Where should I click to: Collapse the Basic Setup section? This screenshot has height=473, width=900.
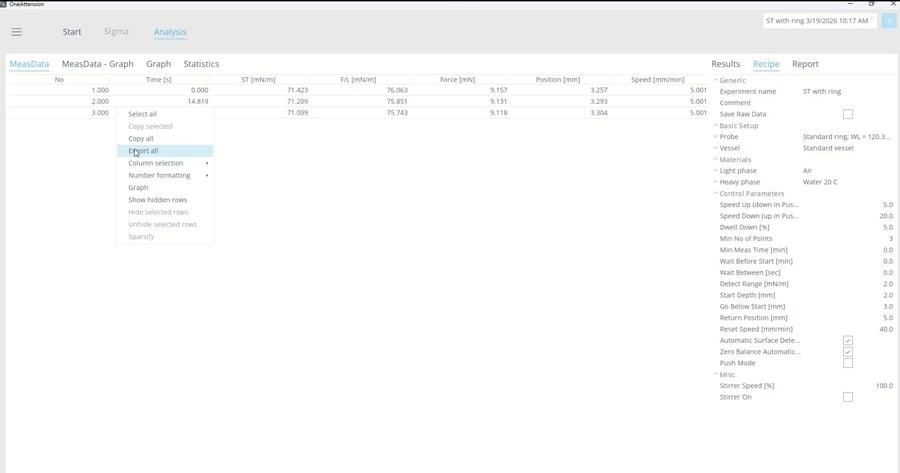click(715, 126)
